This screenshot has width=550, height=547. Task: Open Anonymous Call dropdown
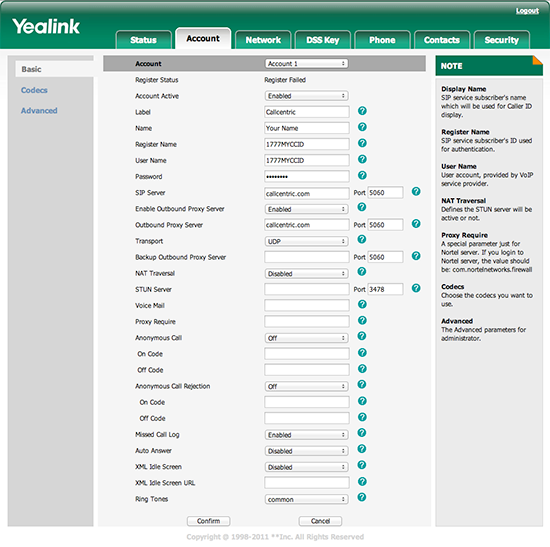306,338
